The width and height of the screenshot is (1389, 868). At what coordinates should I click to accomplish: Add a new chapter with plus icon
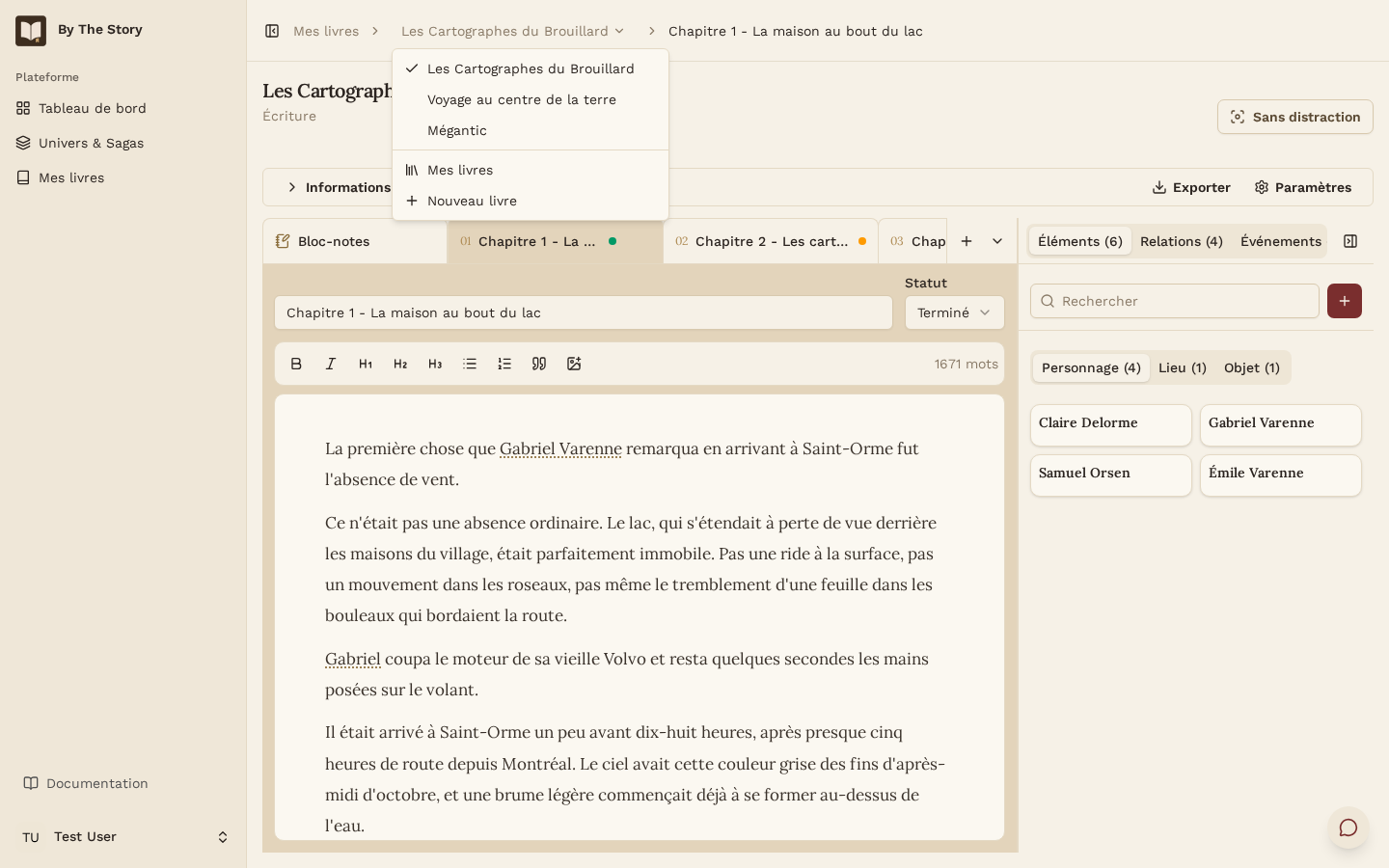click(967, 241)
